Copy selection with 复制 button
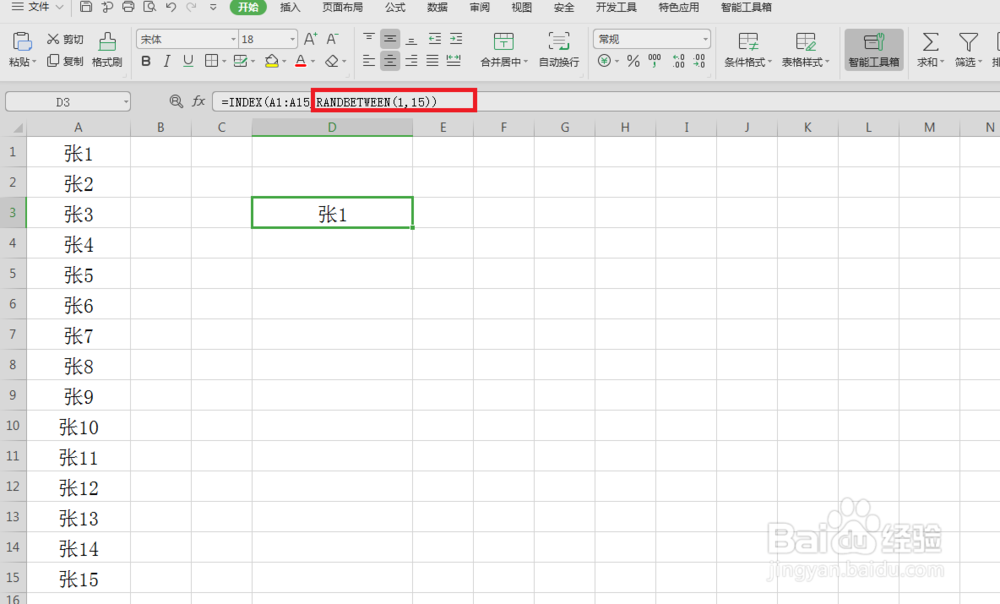The height and width of the screenshot is (604, 1000). point(65,61)
